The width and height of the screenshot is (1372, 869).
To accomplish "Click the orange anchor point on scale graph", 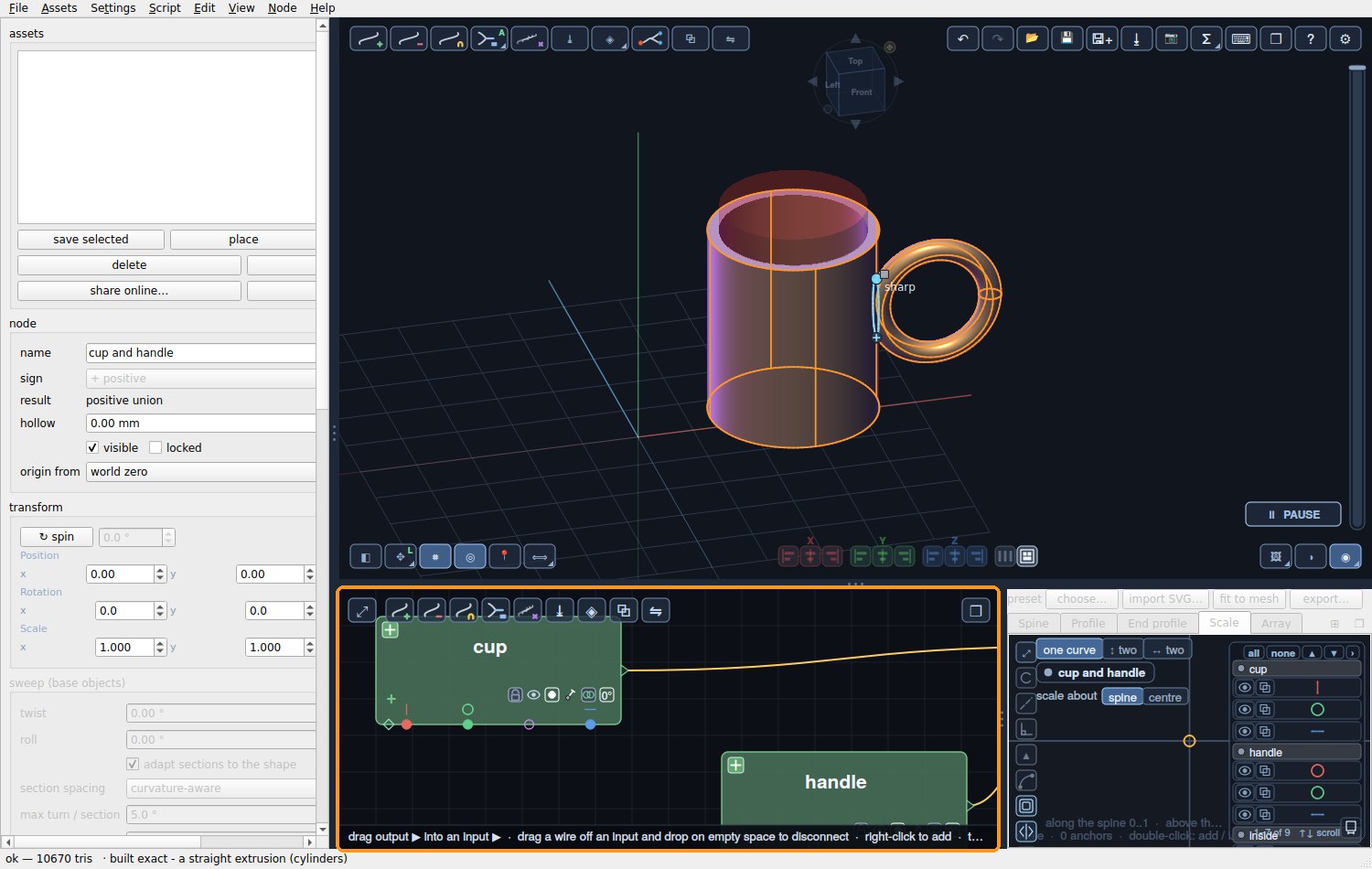I will pyautogui.click(x=1189, y=741).
